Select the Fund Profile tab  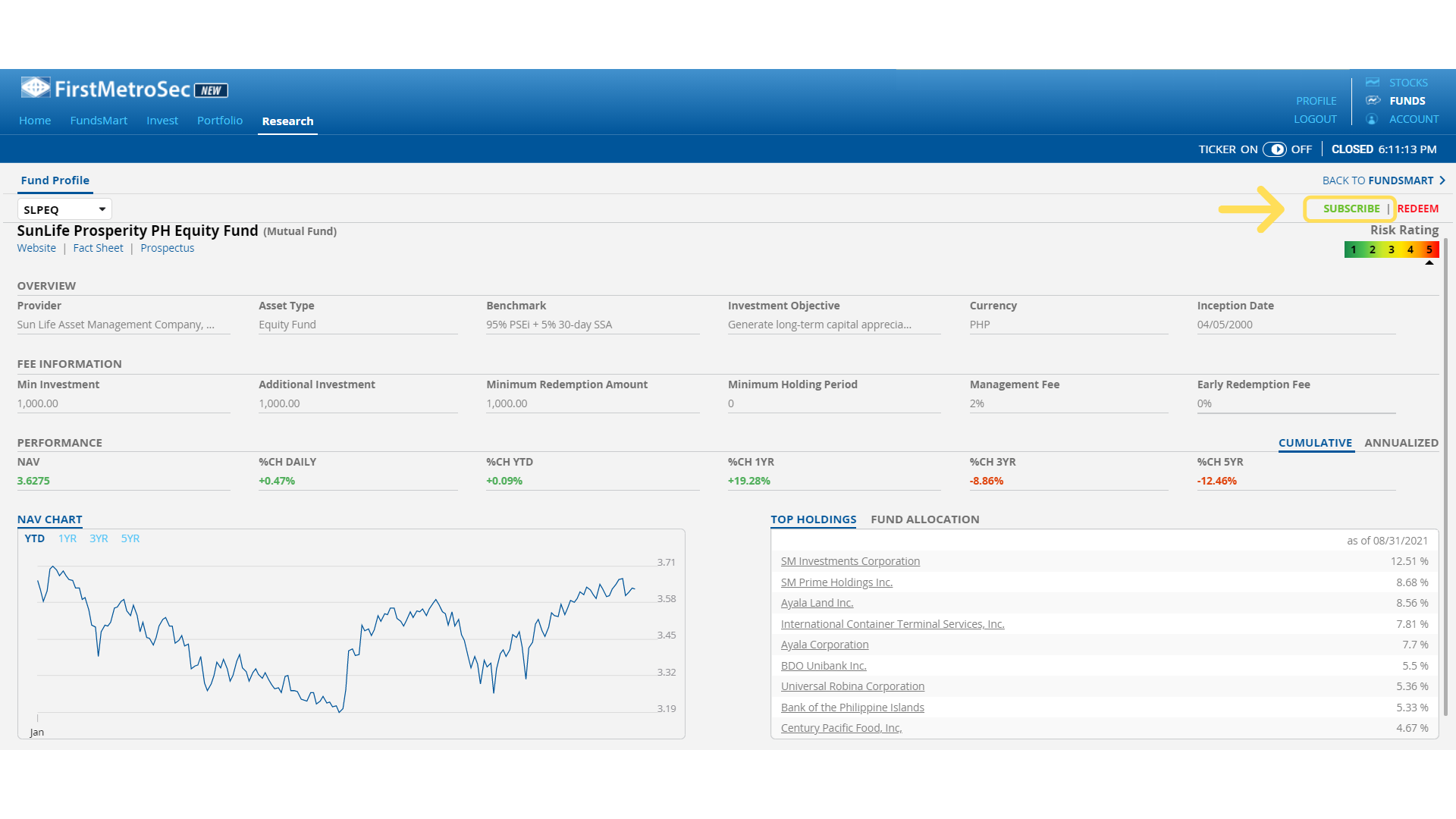(x=55, y=180)
